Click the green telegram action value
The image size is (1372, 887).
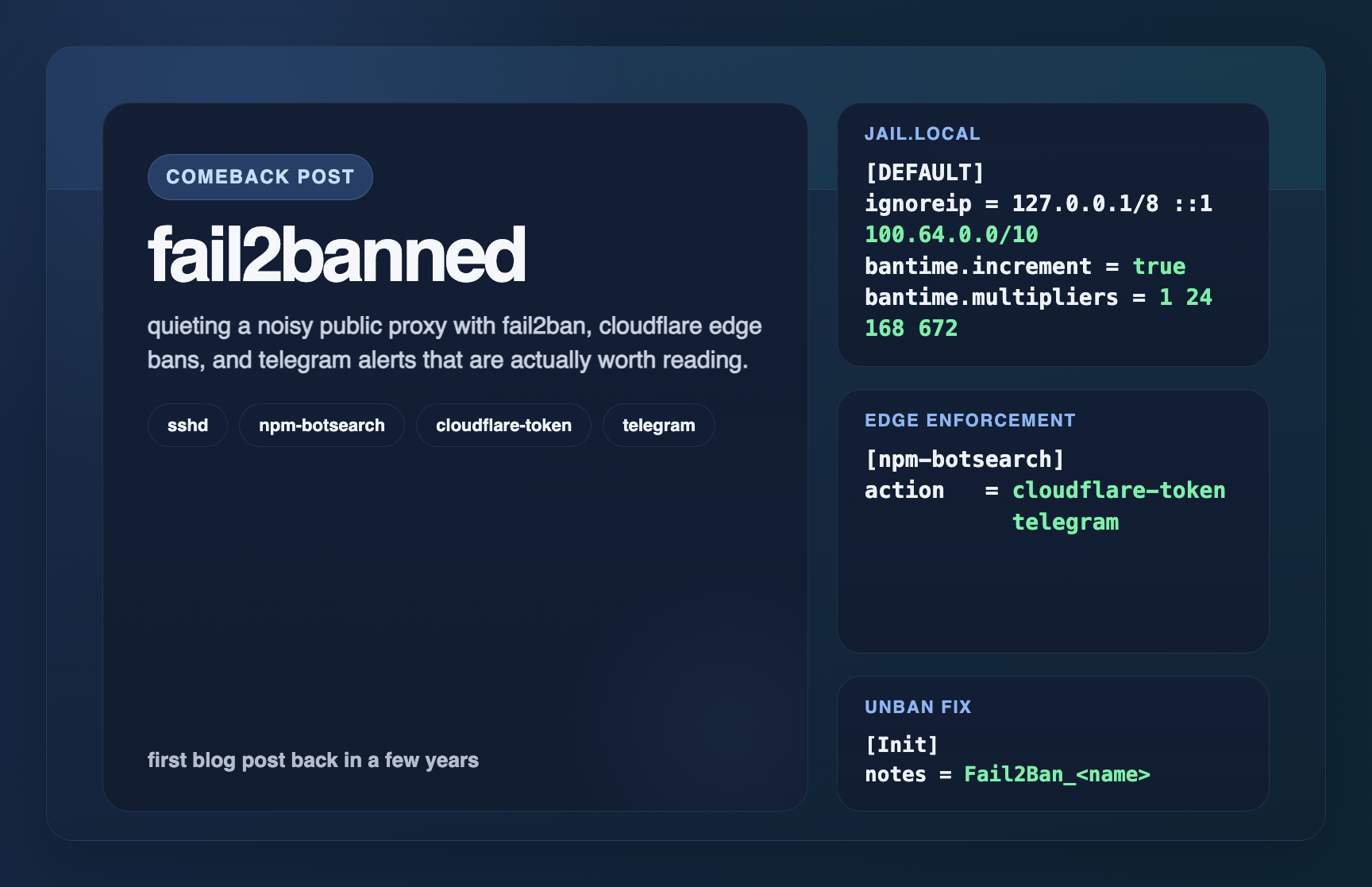coord(1065,522)
